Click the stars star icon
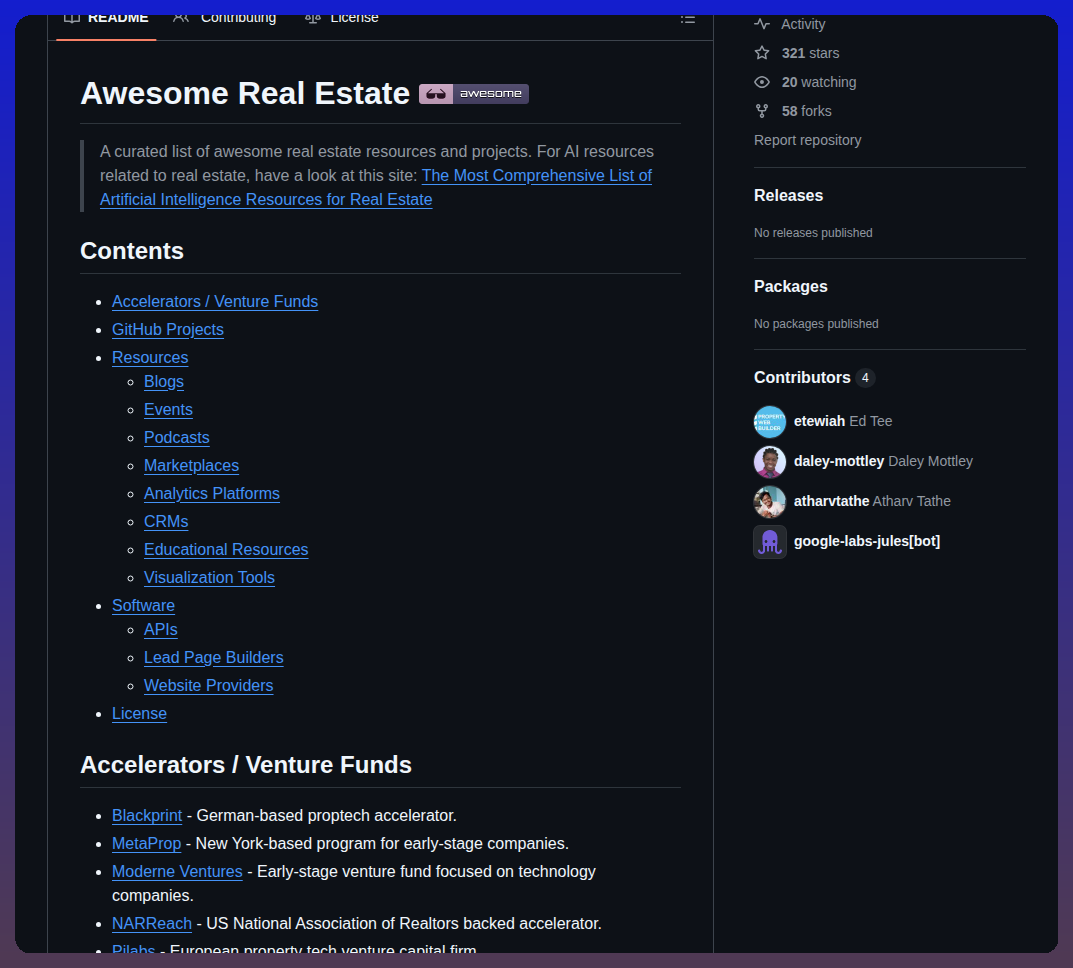 [762, 53]
